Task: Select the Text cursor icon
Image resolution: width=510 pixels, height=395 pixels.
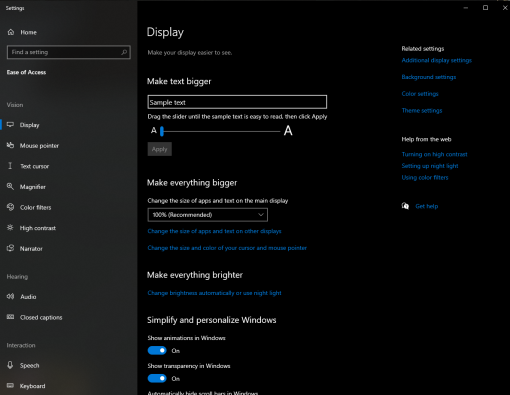Action: tap(10, 166)
